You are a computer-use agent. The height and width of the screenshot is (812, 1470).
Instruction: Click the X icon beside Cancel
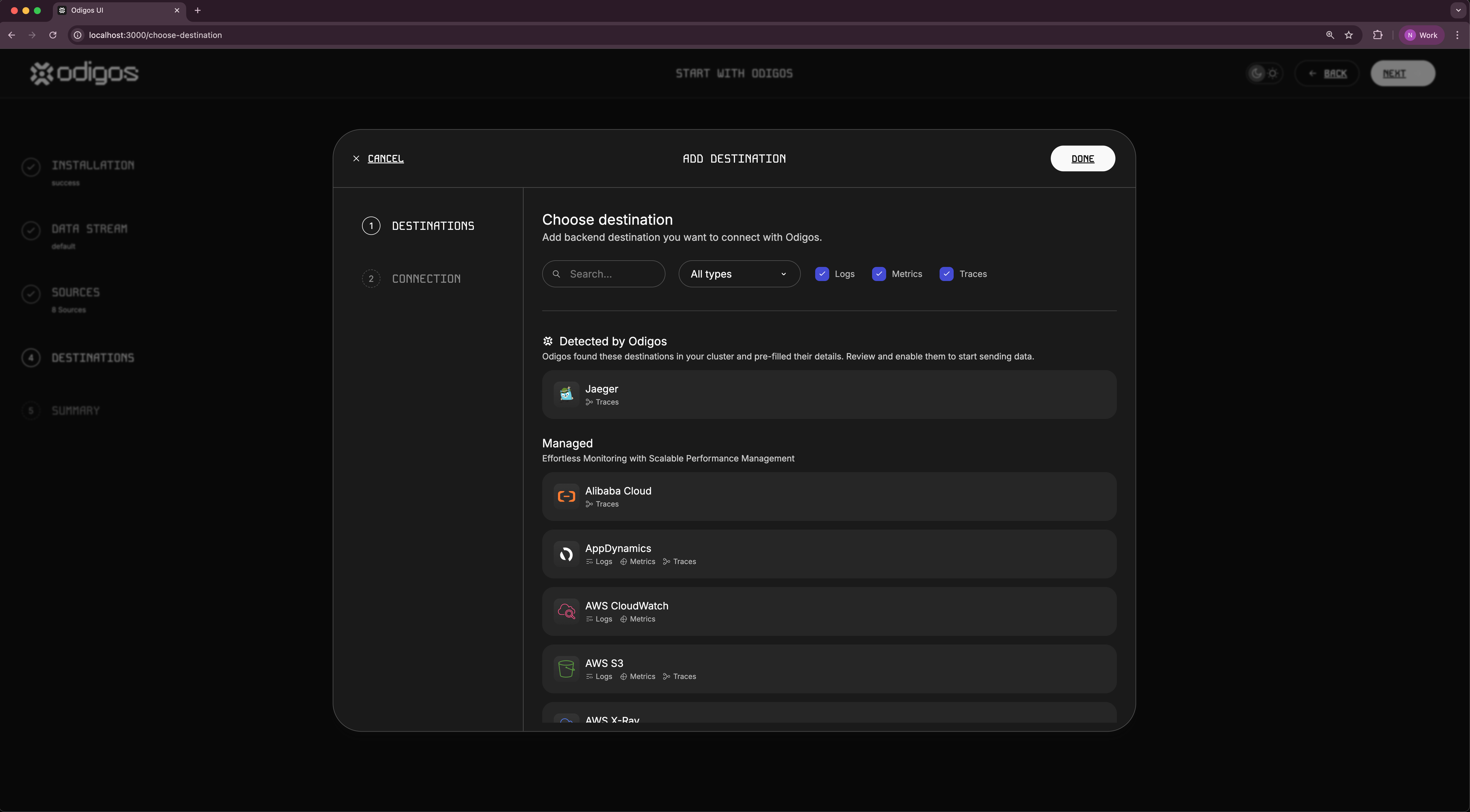[356, 159]
